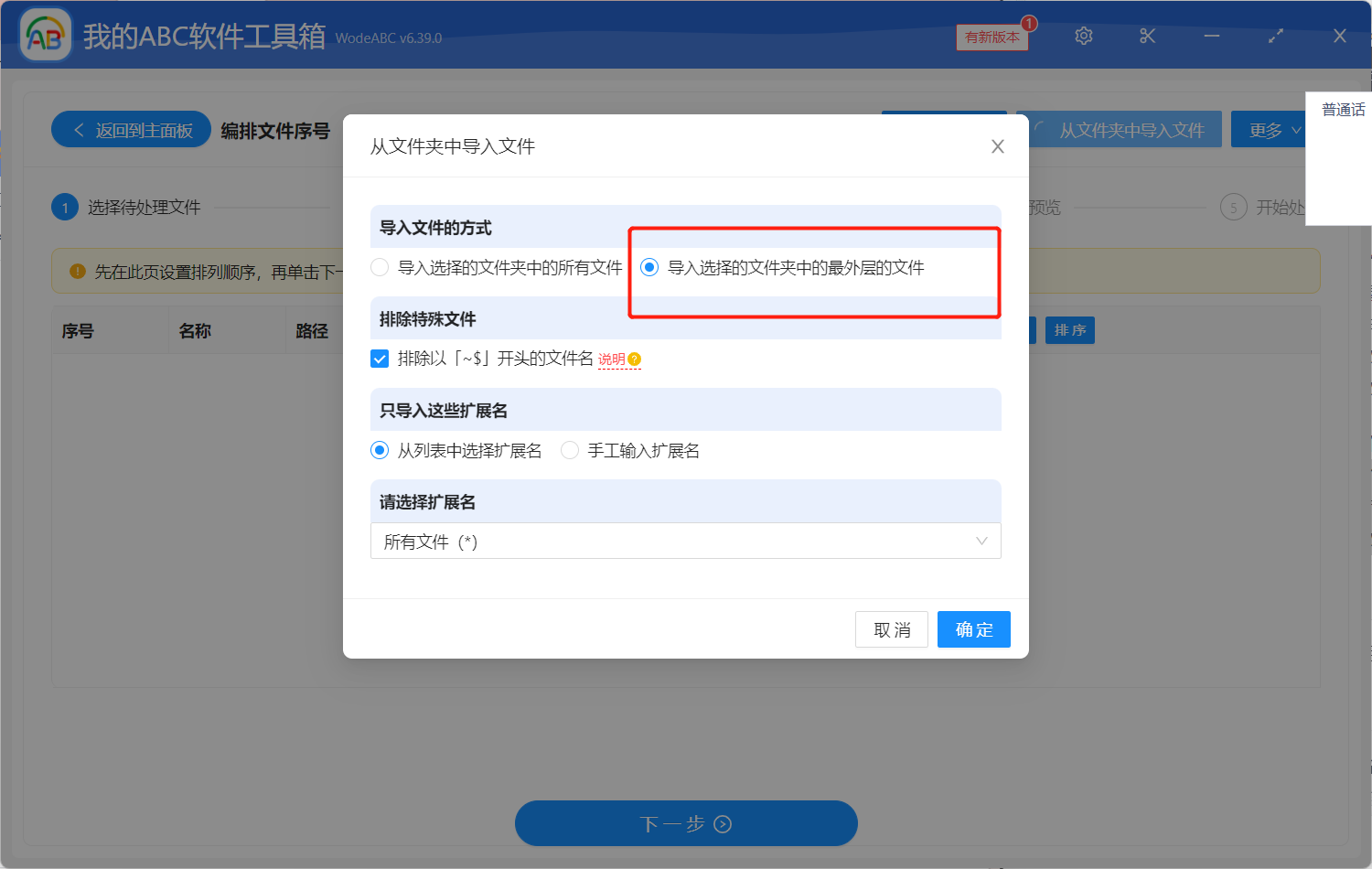Click the 名称 column header
Viewport: 1372px width, 869px height.
tap(195, 331)
